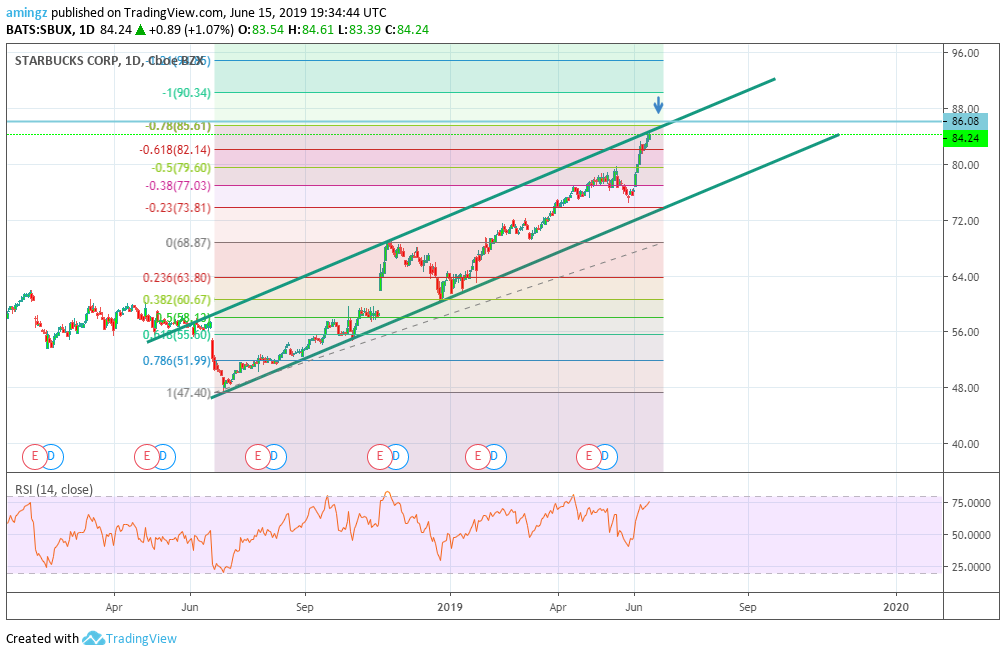The height and width of the screenshot is (656, 1006).
Task: Select the rightmost dividend D marker
Action: 606,457
